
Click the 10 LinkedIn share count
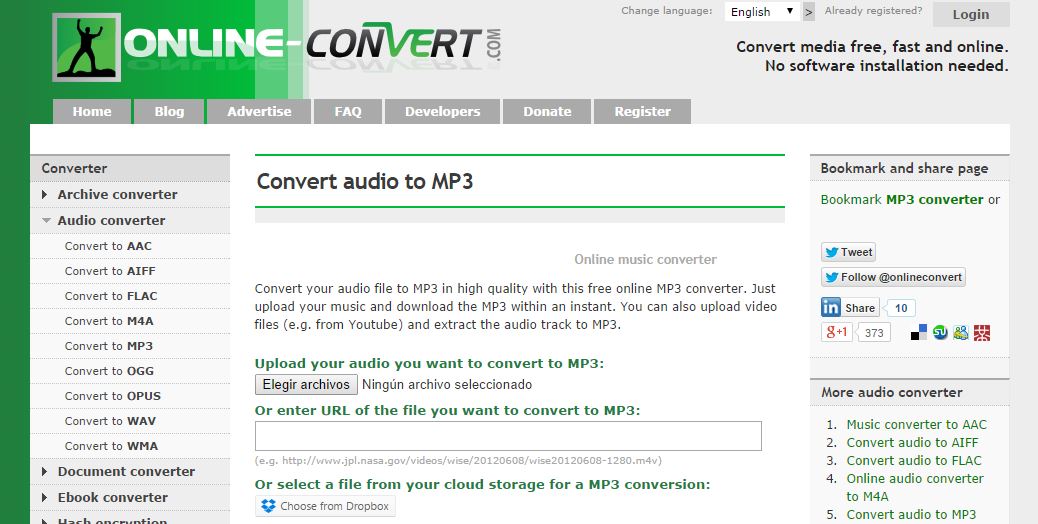click(901, 308)
